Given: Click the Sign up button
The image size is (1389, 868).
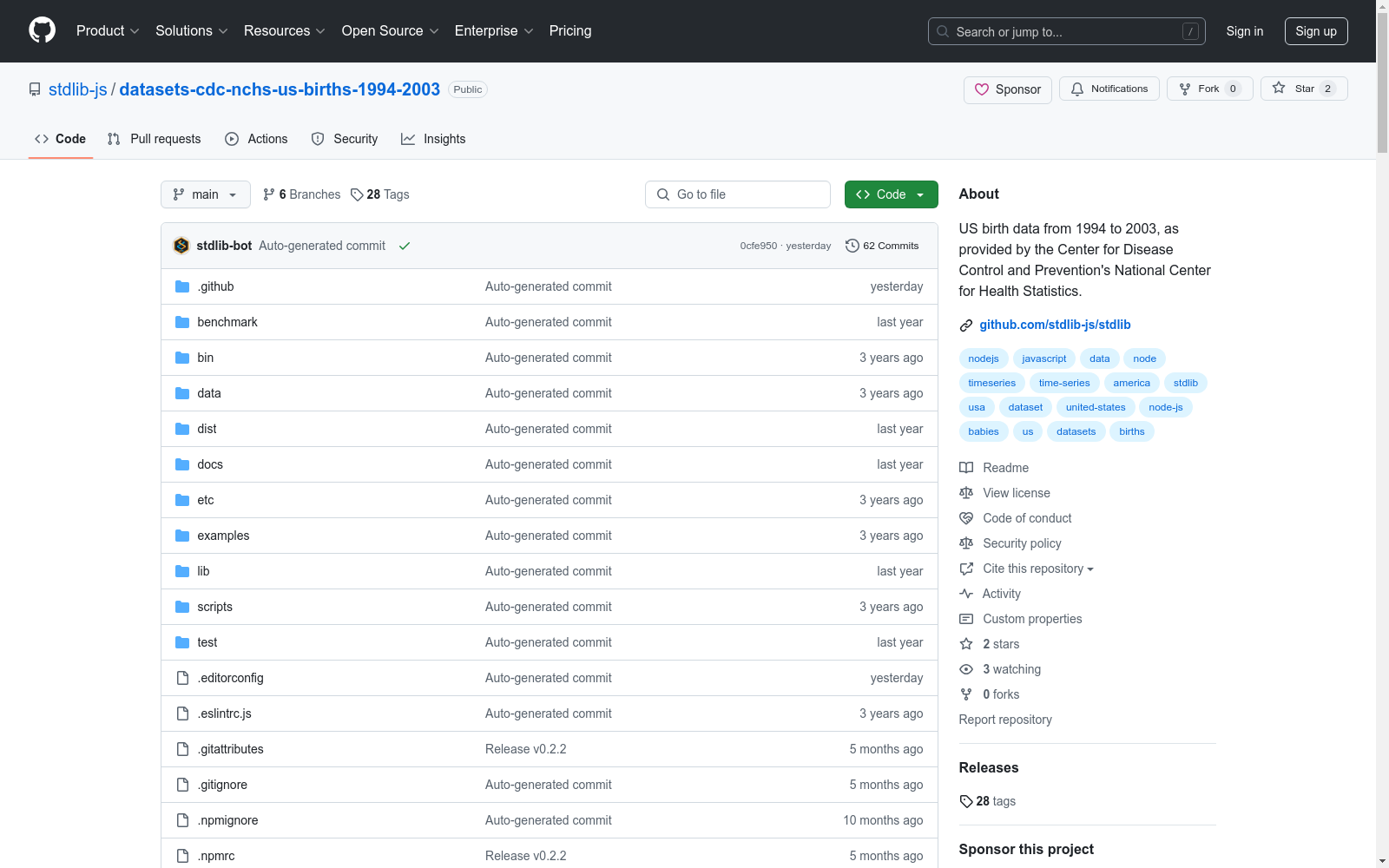Looking at the screenshot, I should point(1316,31).
